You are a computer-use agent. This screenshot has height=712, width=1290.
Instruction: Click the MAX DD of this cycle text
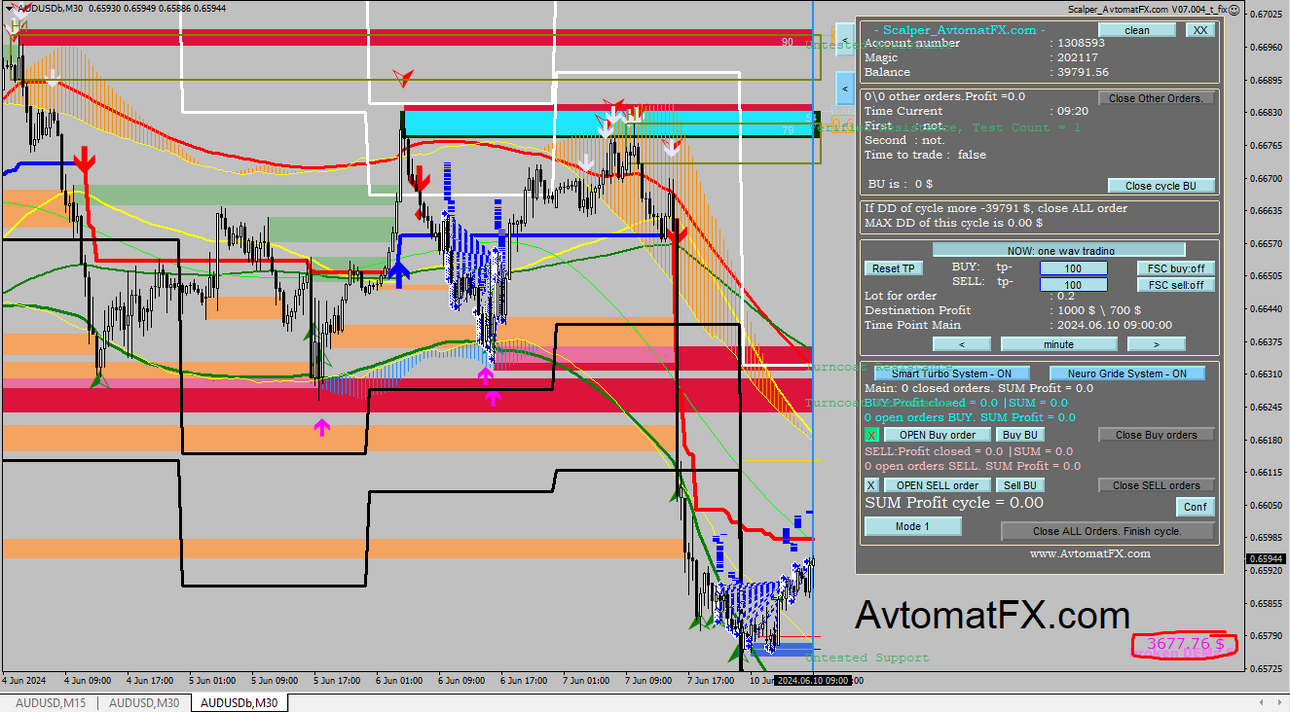click(954, 223)
